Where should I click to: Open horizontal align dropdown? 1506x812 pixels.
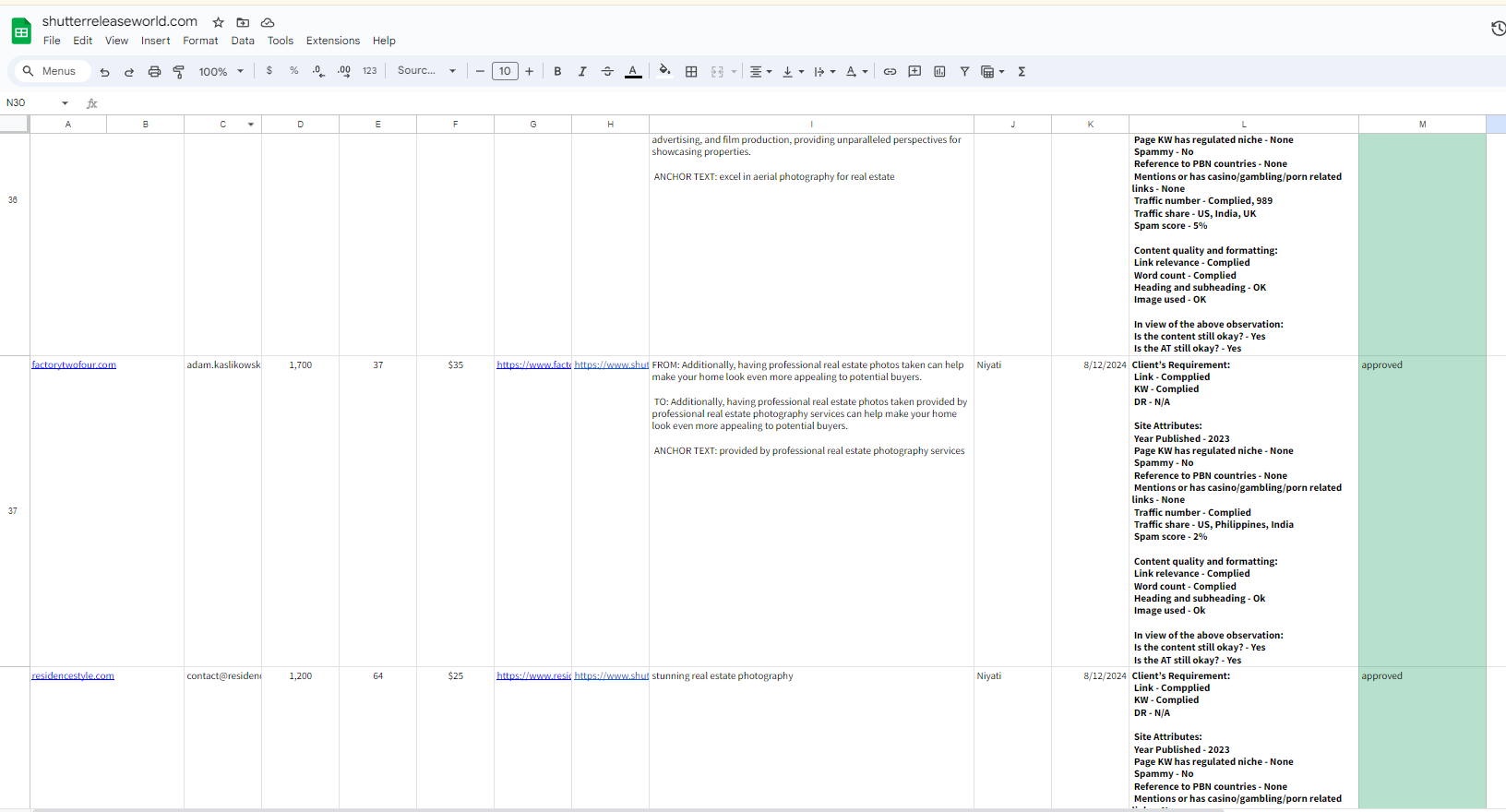tap(760, 71)
